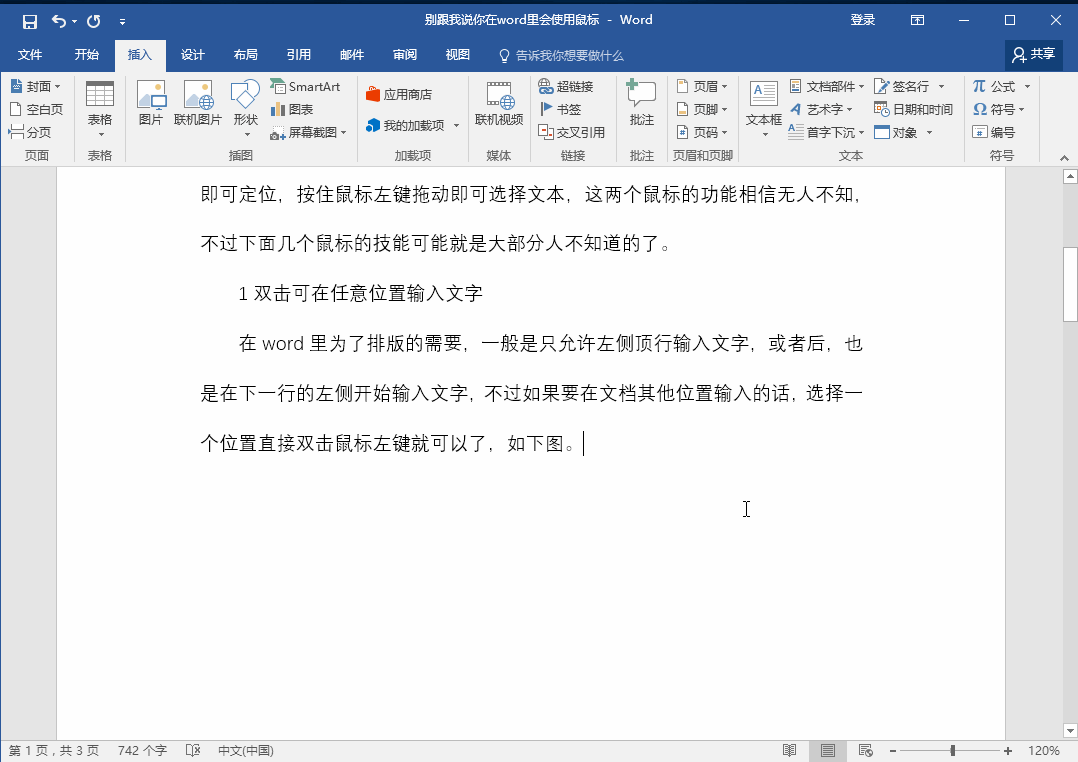Screen dimensions: 1078x762
Task: Click the language indicator 中文(中国)
Action: [x=245, y=751]
